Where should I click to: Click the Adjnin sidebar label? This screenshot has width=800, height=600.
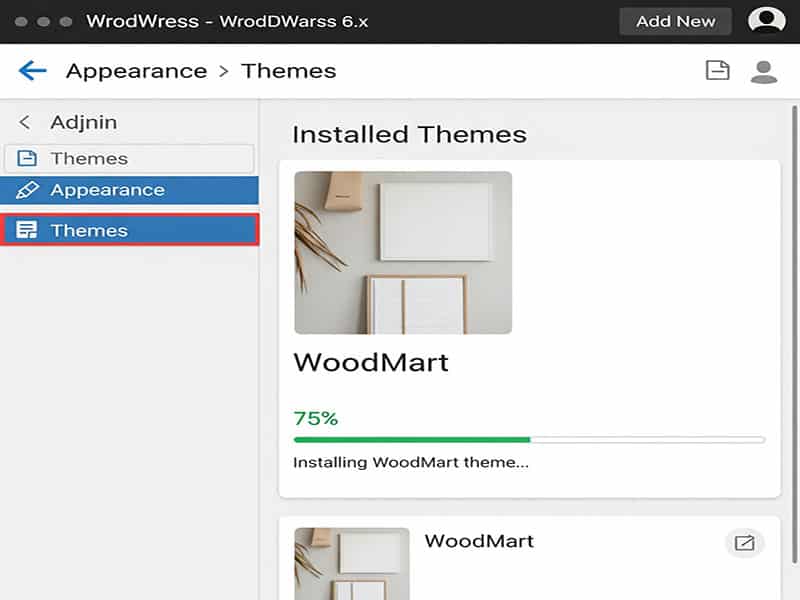(x=84, y=122)
